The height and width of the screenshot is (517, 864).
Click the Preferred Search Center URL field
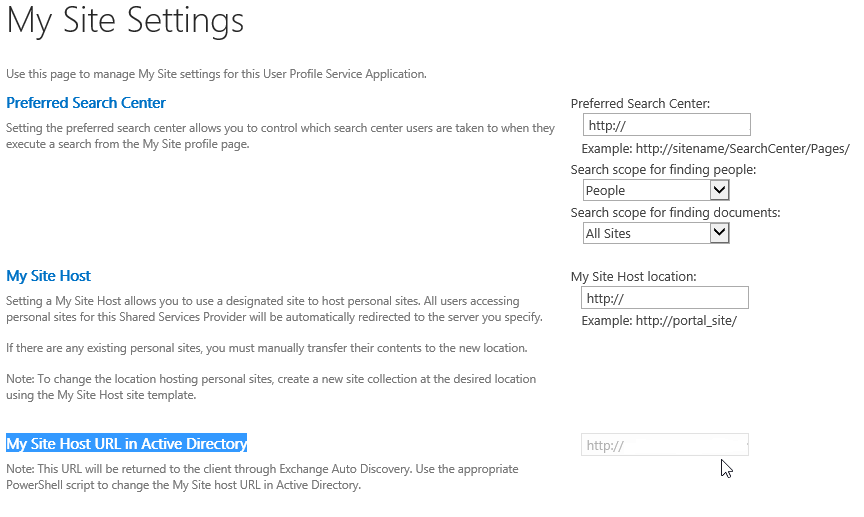[x=666, y=125]
